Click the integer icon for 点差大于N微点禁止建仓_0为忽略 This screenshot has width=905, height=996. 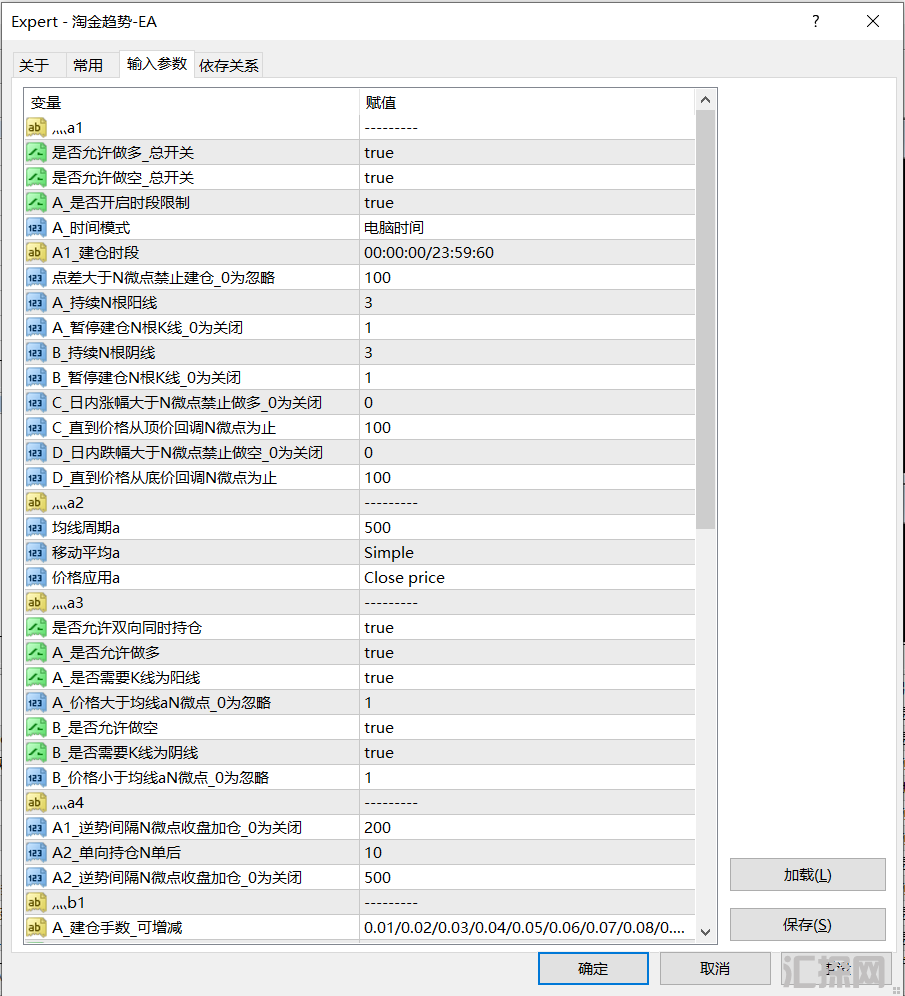click(36, 278)
